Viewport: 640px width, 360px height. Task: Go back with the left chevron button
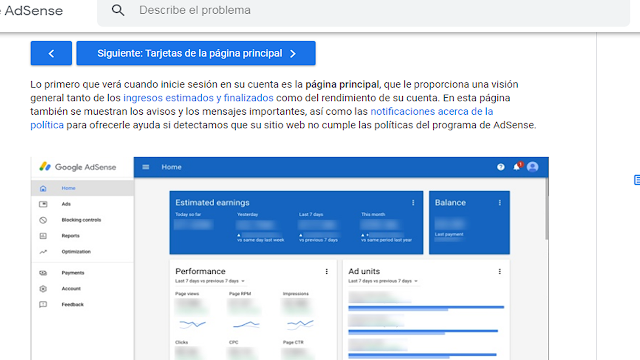pos(51,53)
